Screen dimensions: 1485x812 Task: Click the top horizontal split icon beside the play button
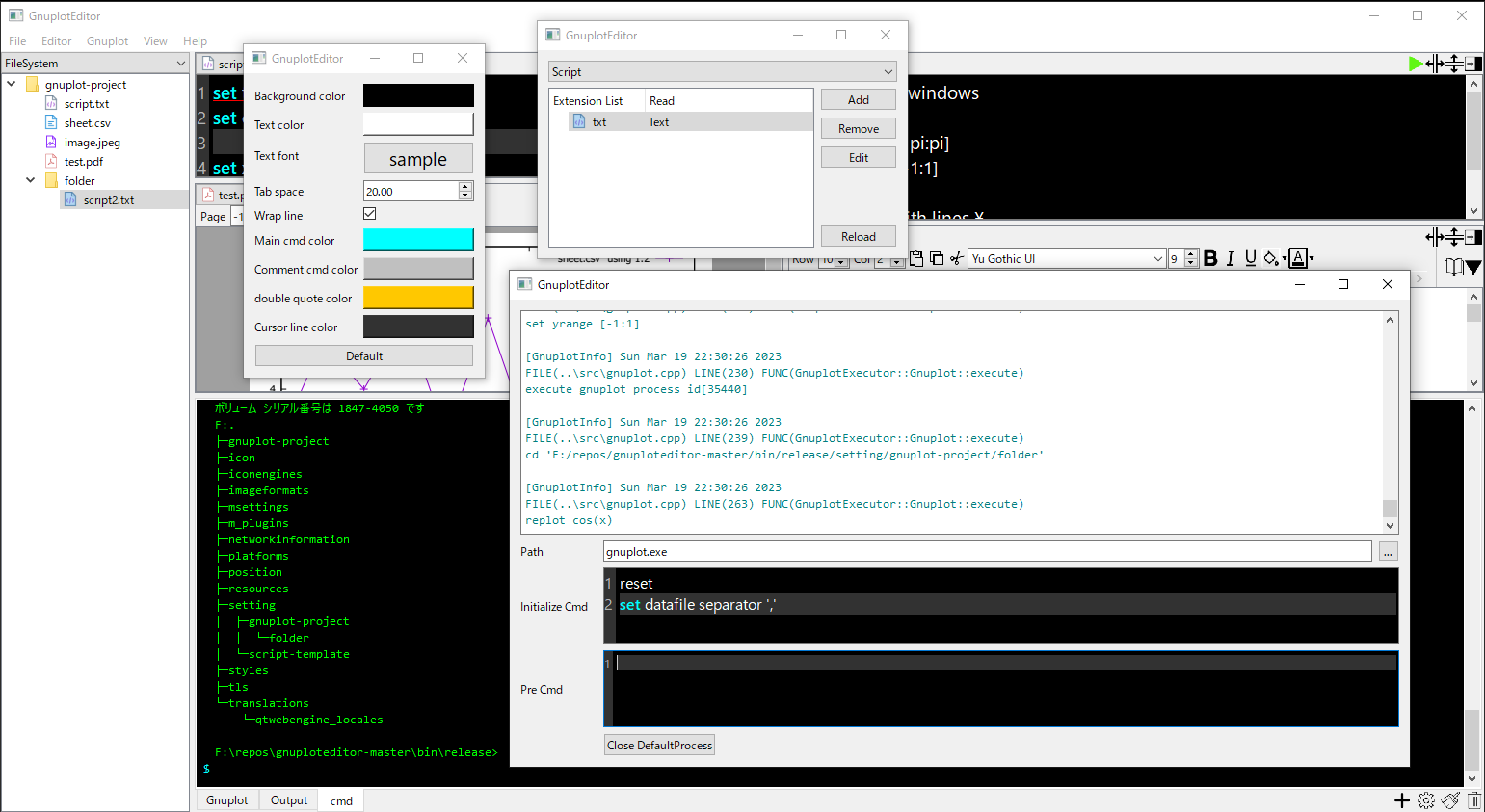pyautogui.click(x=1434, y=64)
